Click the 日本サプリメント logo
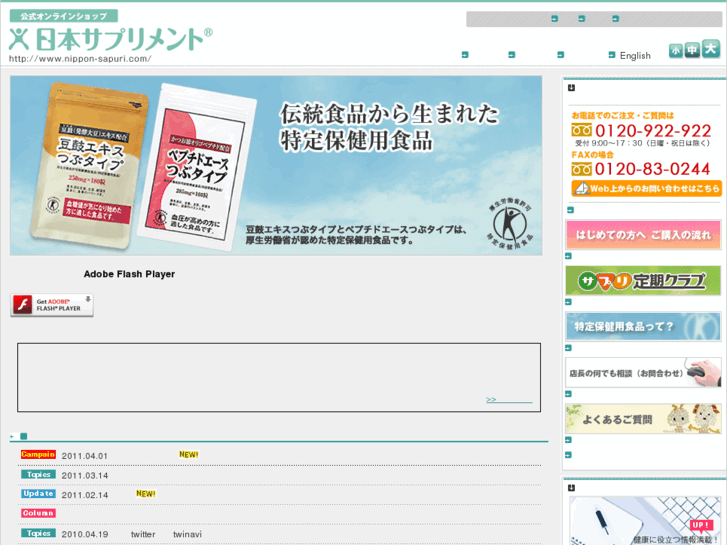Screen dimensions: 727x545 click(x=110, y=39)
